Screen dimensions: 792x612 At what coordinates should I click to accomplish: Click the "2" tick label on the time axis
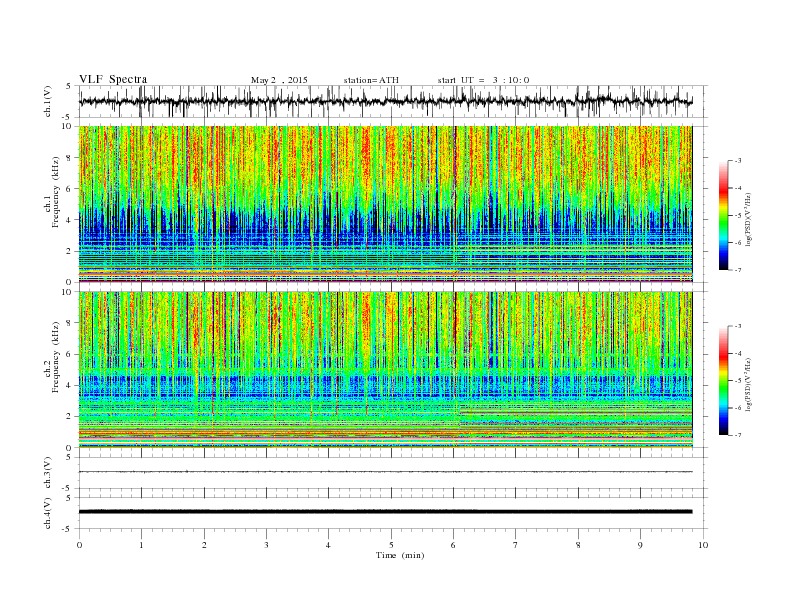click(204, 545)
